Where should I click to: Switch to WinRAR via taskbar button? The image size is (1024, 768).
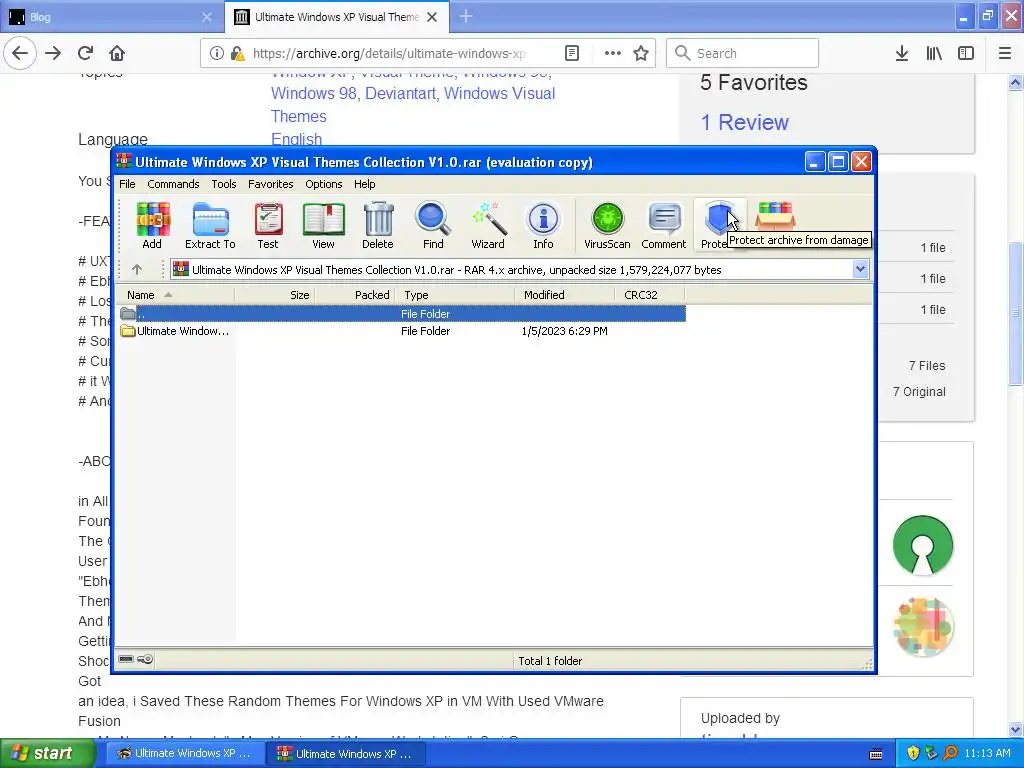click(x=345, y=753)
